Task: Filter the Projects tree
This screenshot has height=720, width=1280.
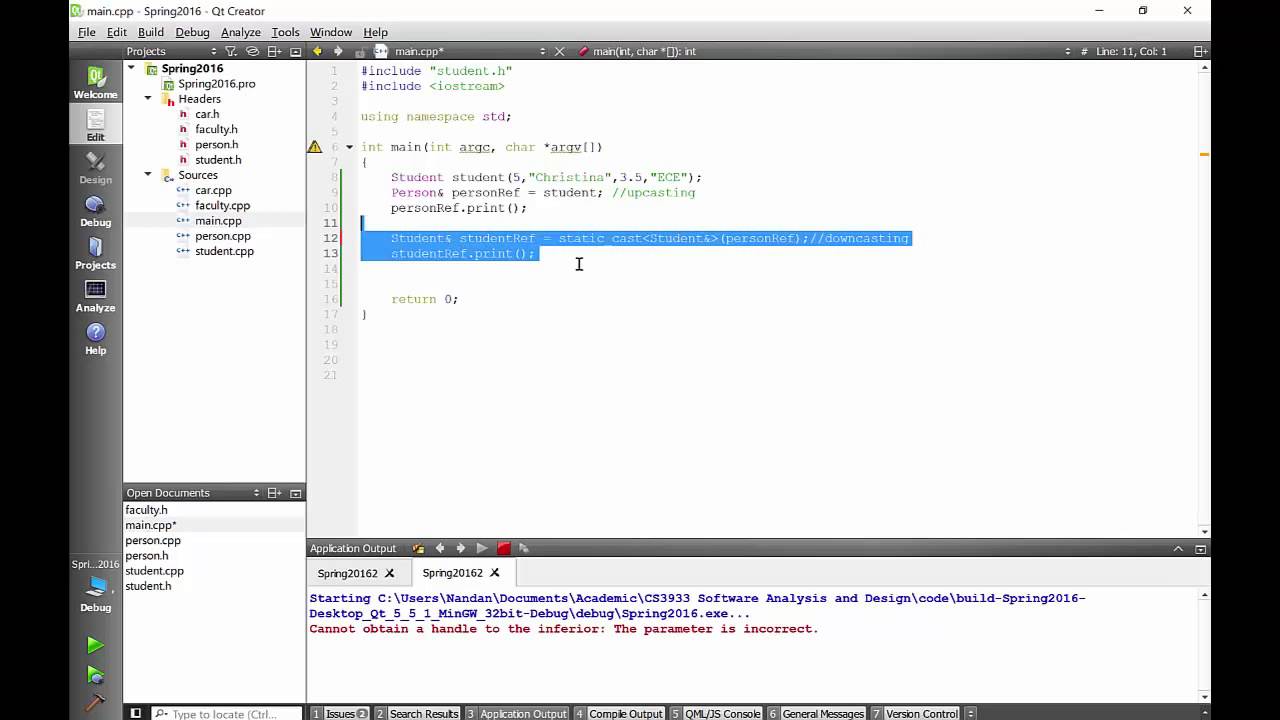Action: click(231, 51)
